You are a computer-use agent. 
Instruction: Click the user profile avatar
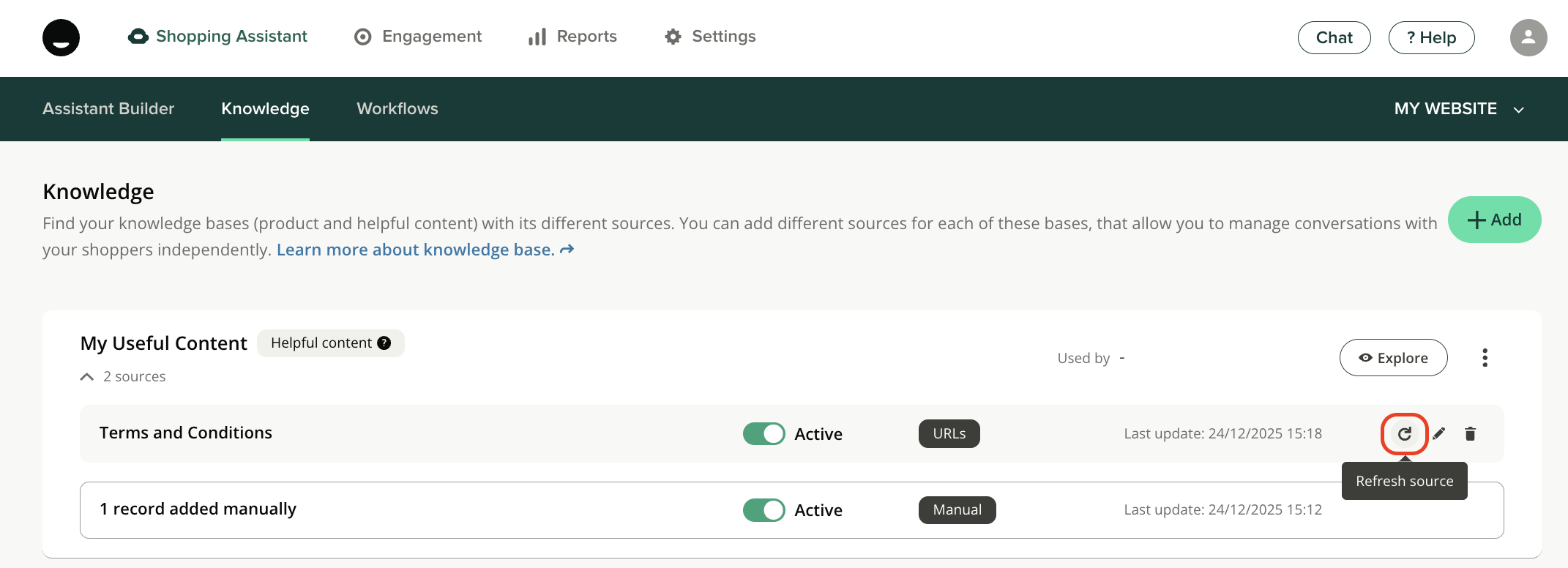click(1528, 38)
